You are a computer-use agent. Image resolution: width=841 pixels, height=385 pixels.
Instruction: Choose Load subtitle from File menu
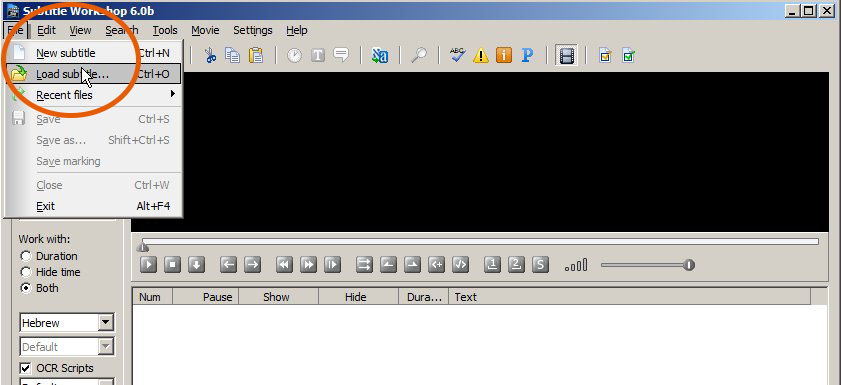[94, 74]
